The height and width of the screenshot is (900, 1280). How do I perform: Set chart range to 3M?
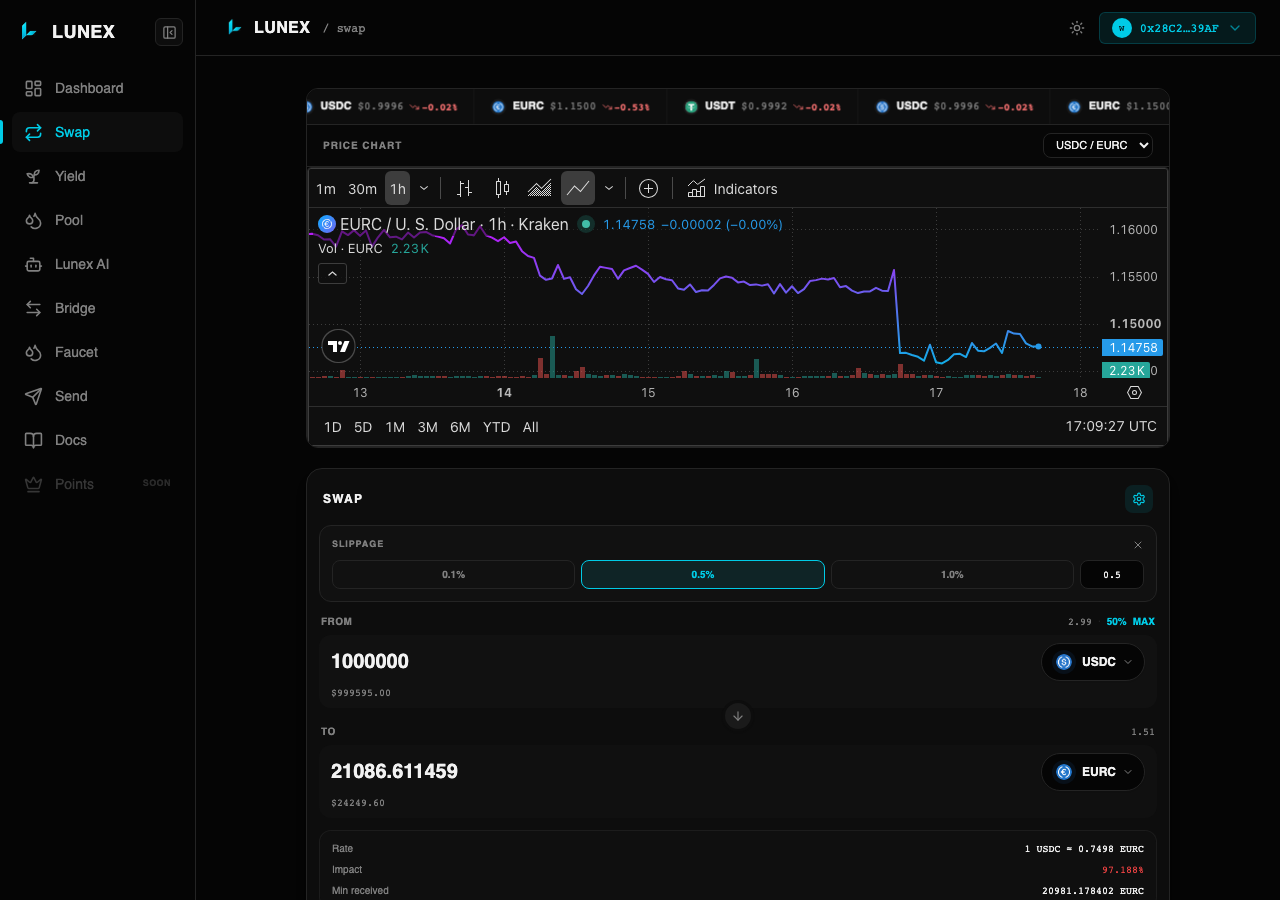point(427,427)
